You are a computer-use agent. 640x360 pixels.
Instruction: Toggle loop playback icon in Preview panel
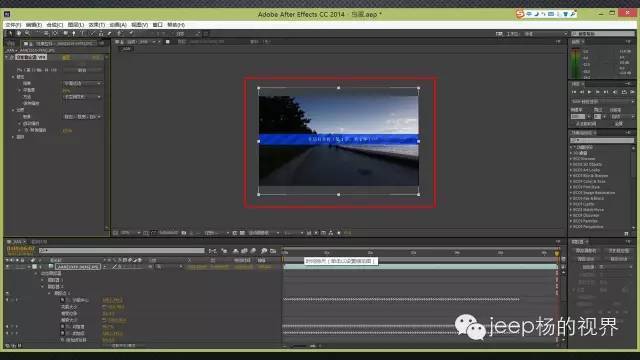(x=624, y=92)
